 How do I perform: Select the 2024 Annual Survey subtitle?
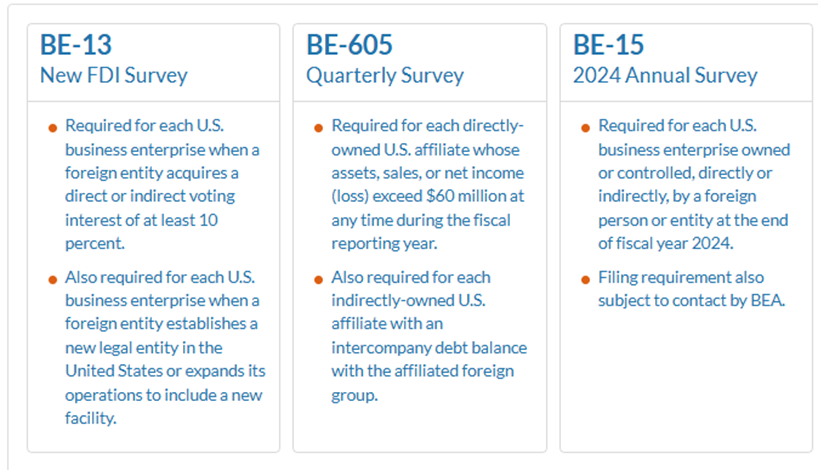pos(665,75)
